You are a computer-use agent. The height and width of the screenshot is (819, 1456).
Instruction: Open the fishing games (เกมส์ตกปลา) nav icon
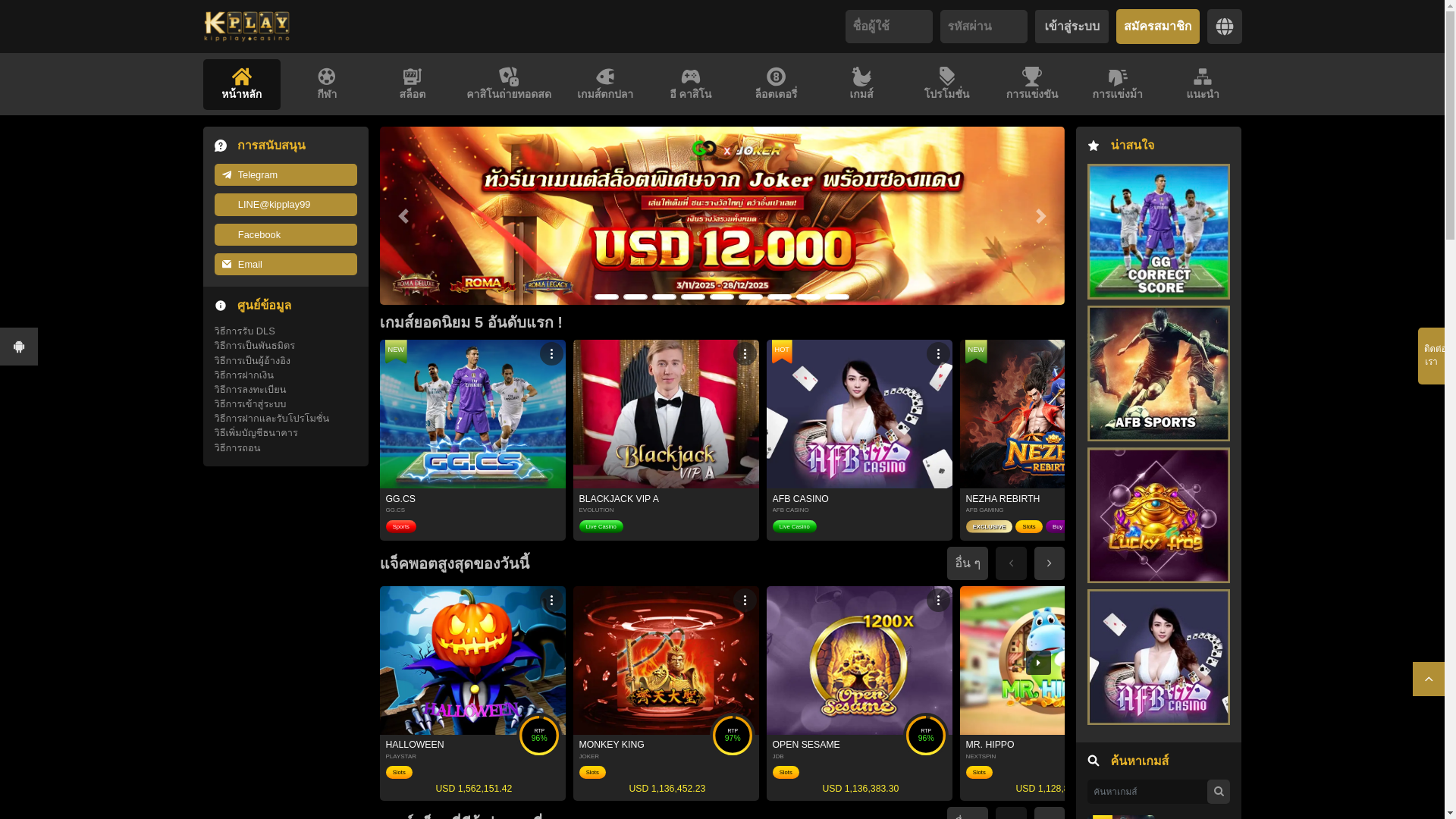coord(605,77)
